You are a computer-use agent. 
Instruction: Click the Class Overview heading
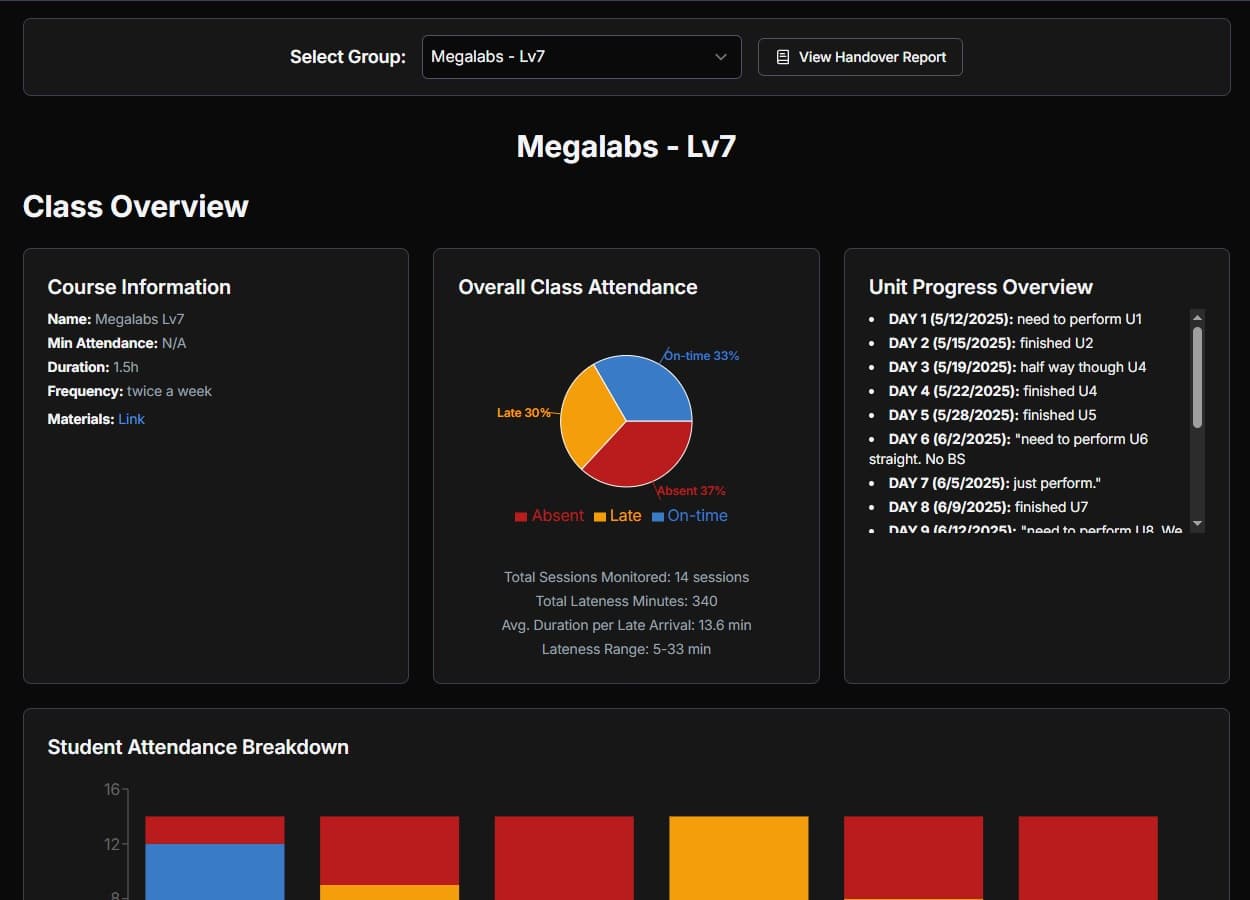point(136,206)
